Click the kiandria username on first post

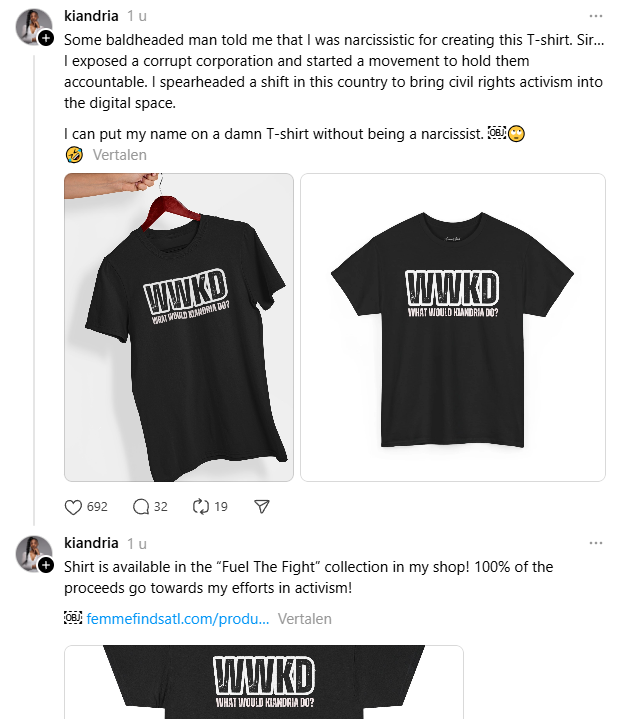pyautogui.click(x=91, y=16)
